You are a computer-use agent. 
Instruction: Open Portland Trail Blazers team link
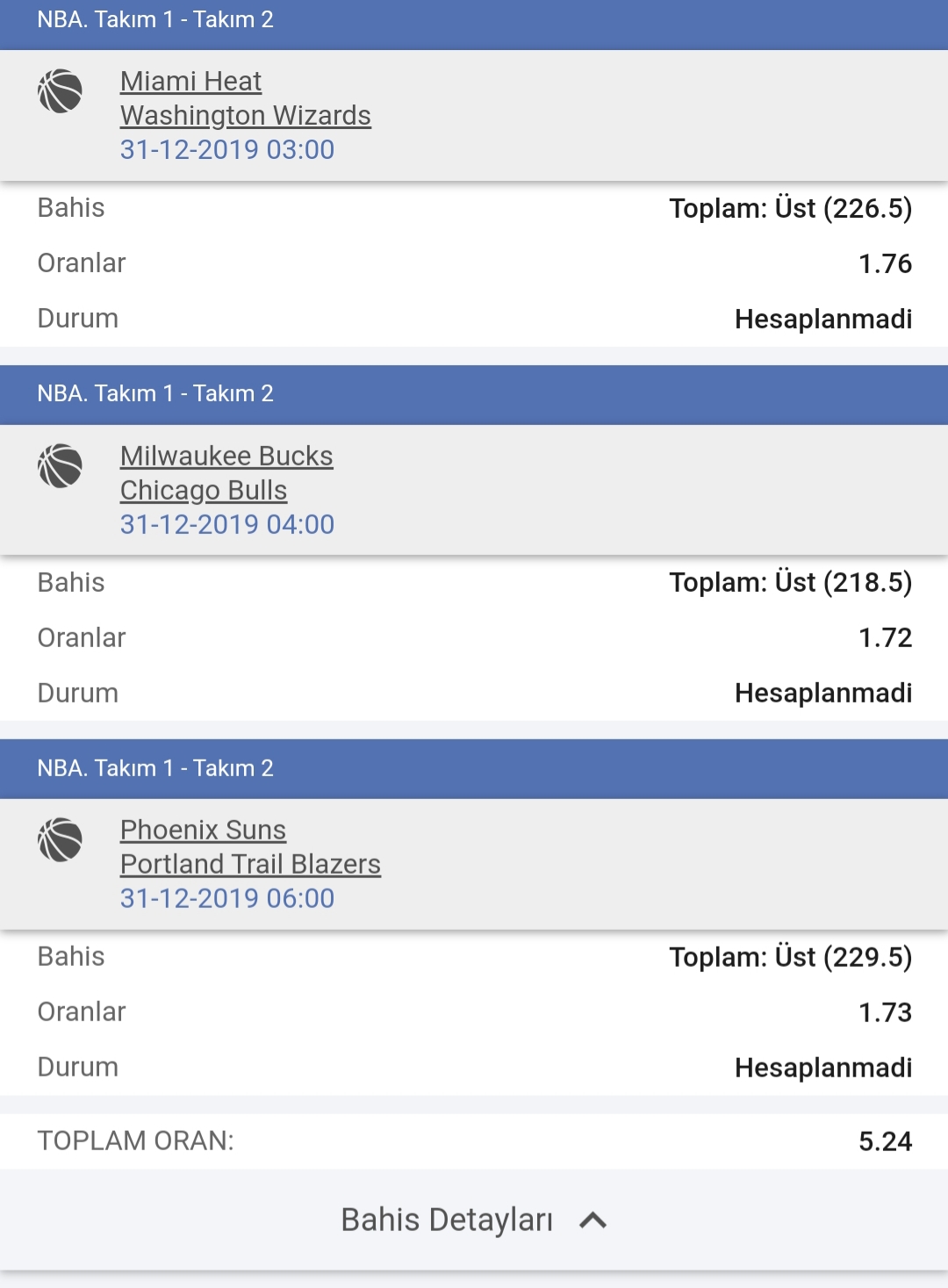point(250,865)
